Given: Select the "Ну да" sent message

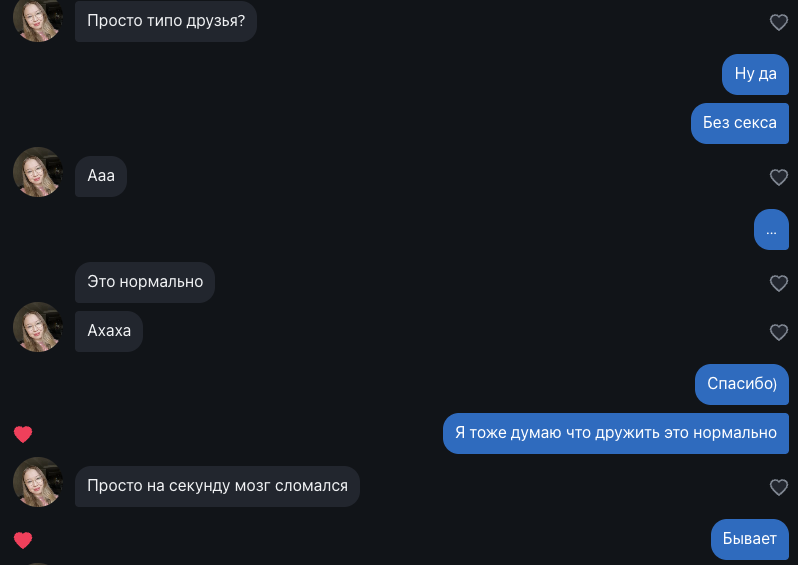Looking at the screenshot, I should coord(755,74).
